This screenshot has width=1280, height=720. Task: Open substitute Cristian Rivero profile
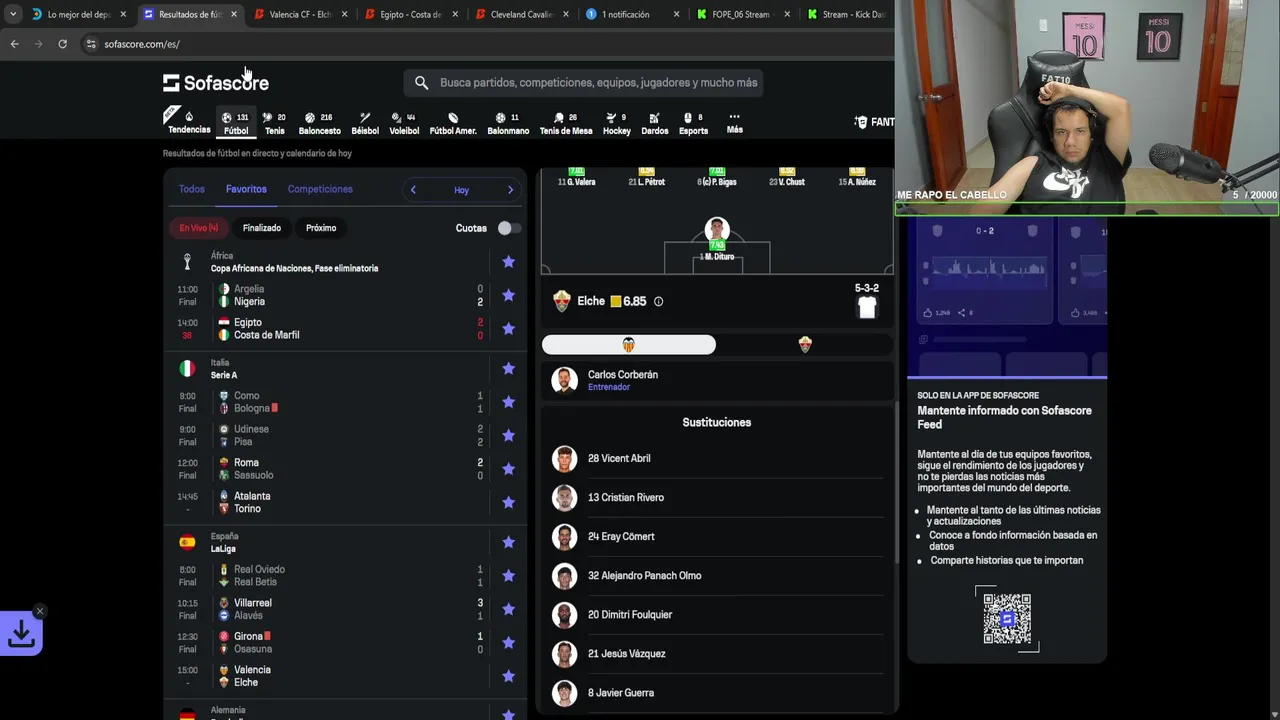point(717,497)
